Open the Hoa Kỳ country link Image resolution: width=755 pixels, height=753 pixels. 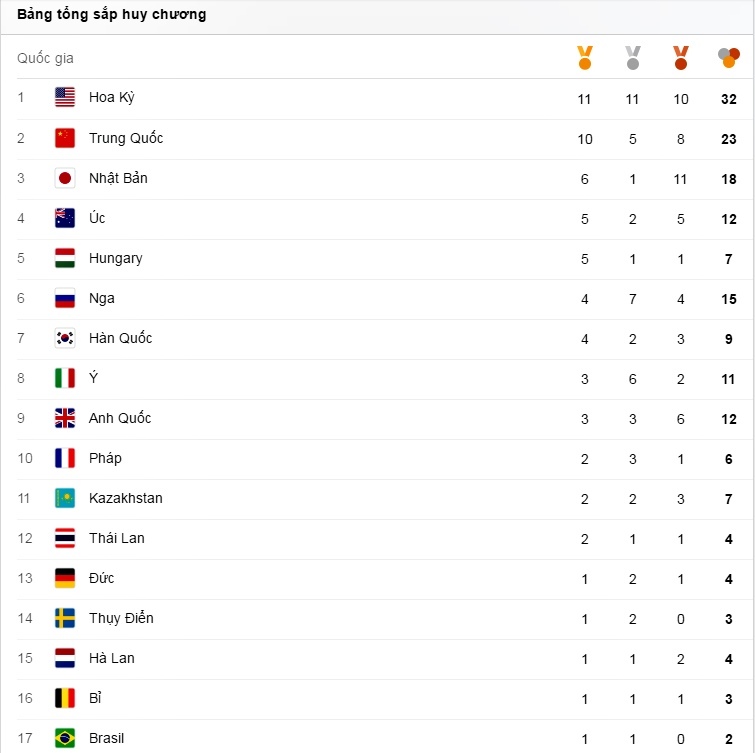[111, 98]
